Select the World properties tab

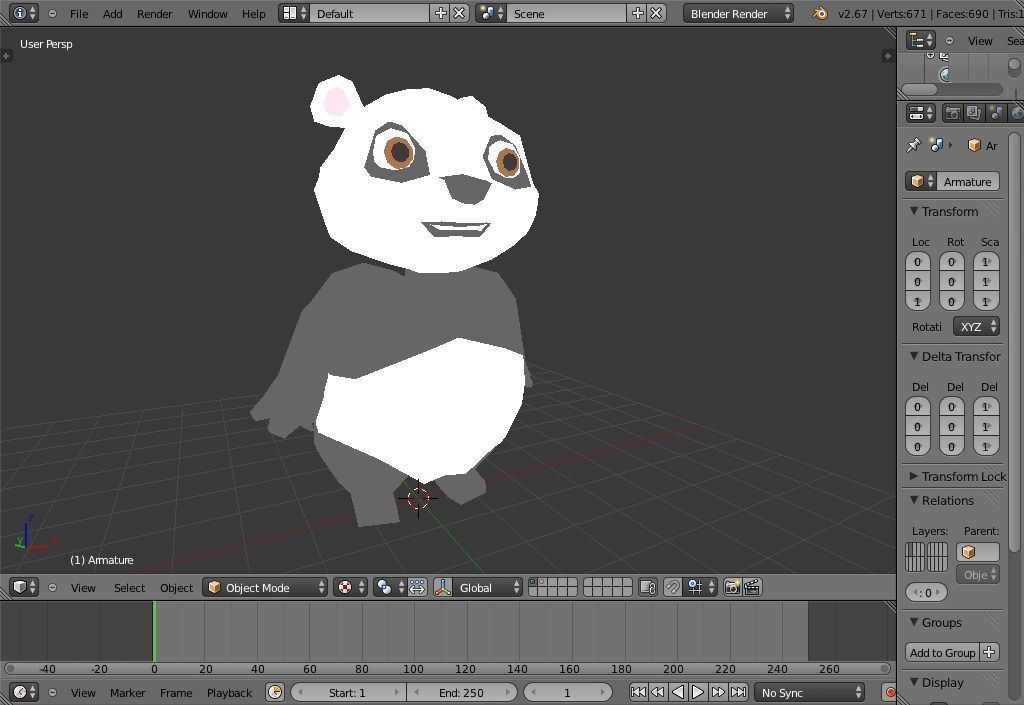pos(1016,113)
